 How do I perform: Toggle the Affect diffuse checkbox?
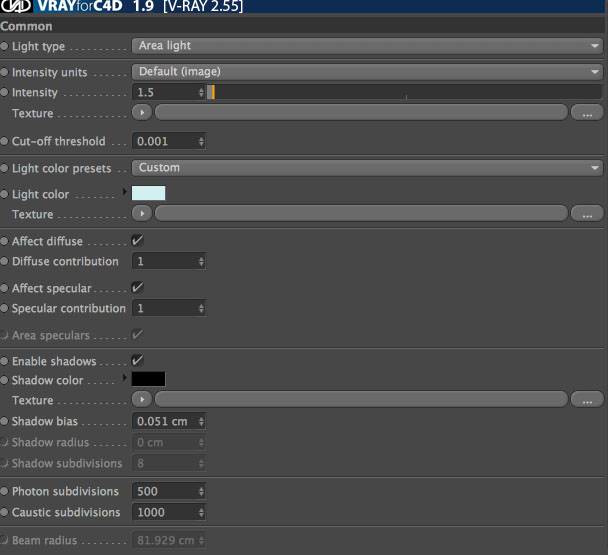137,240
